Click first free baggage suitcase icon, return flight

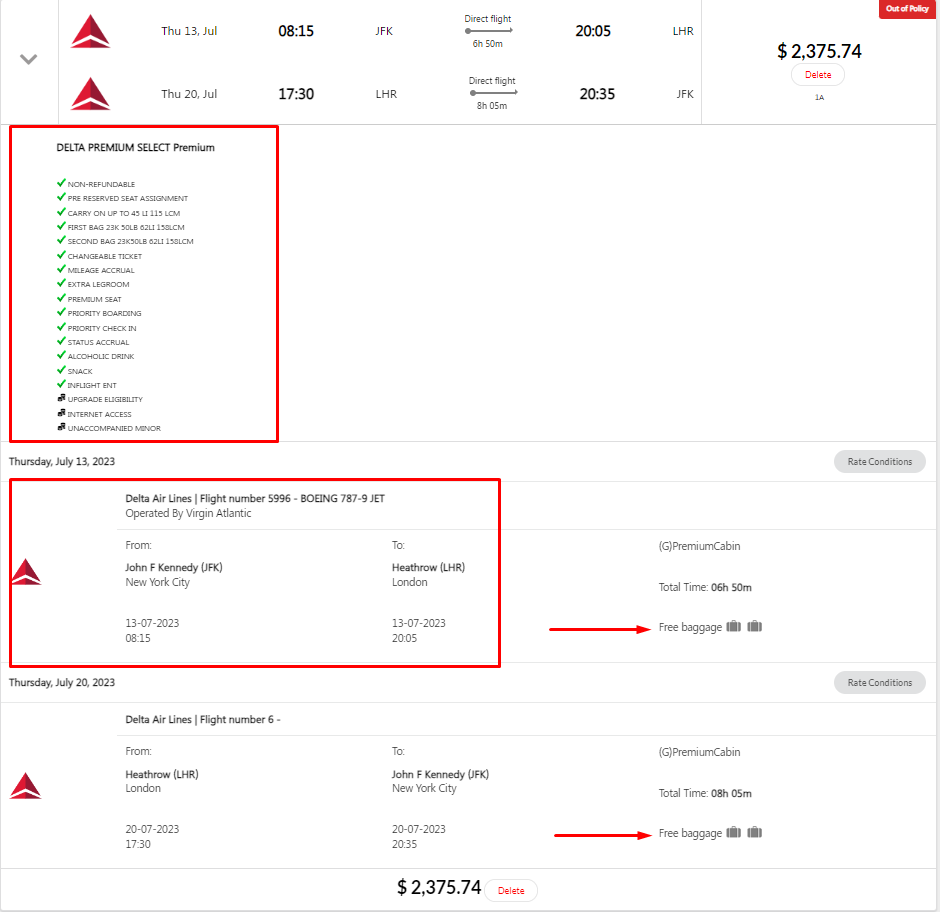pyautogui.click(x=733, y=832)
